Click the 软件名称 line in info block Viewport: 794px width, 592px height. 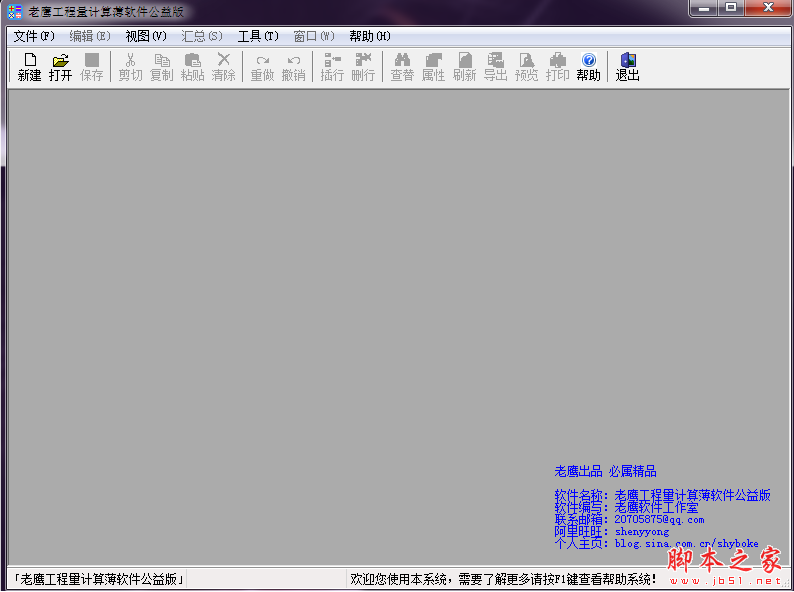(x=662, y=495)
